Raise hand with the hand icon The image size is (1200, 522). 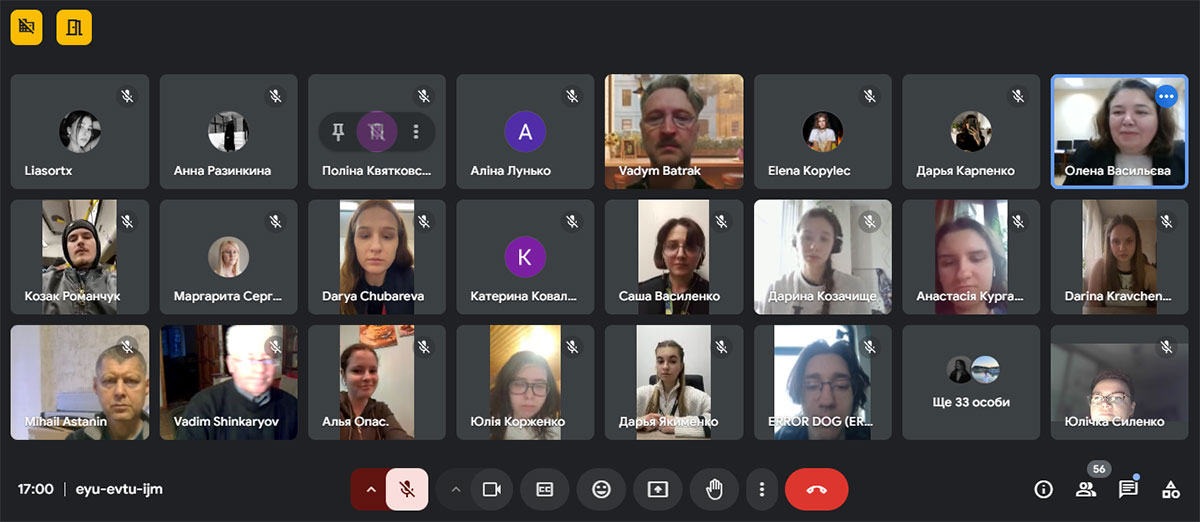click(x=714, y=489)
